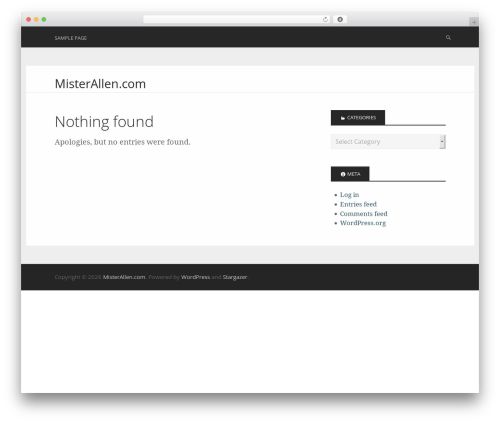Open the Comments feed link
Viewport: 500px width, 423px height.
click(363, 214)
